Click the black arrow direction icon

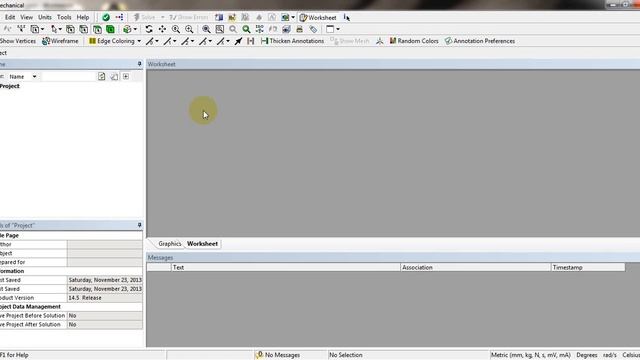pyautogui.click(x=238, y=41)
